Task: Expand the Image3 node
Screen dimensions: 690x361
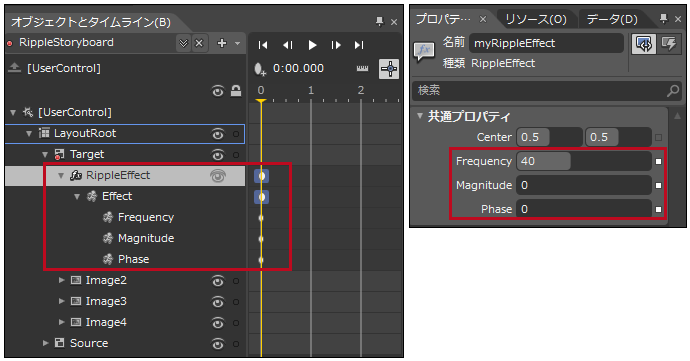Action: 62,301
